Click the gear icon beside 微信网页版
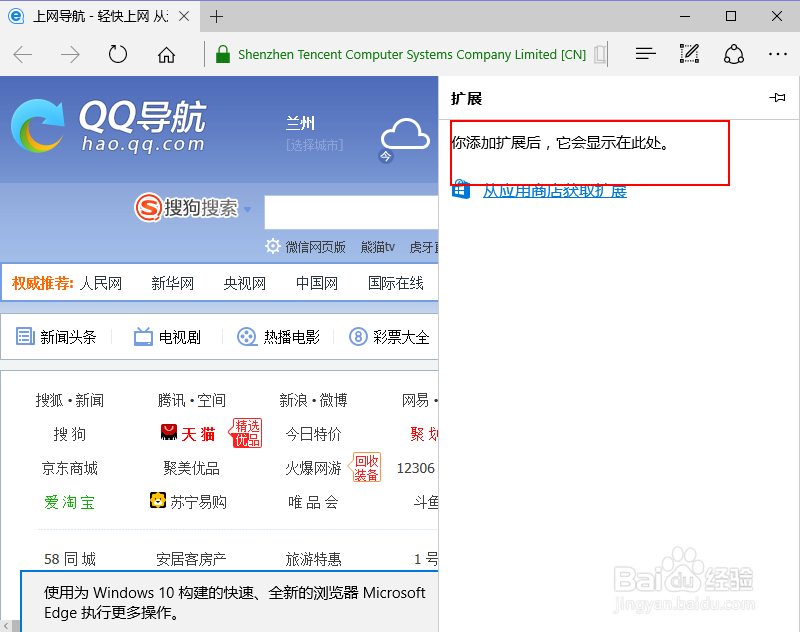The image size is (800, 632). (273, 246)
